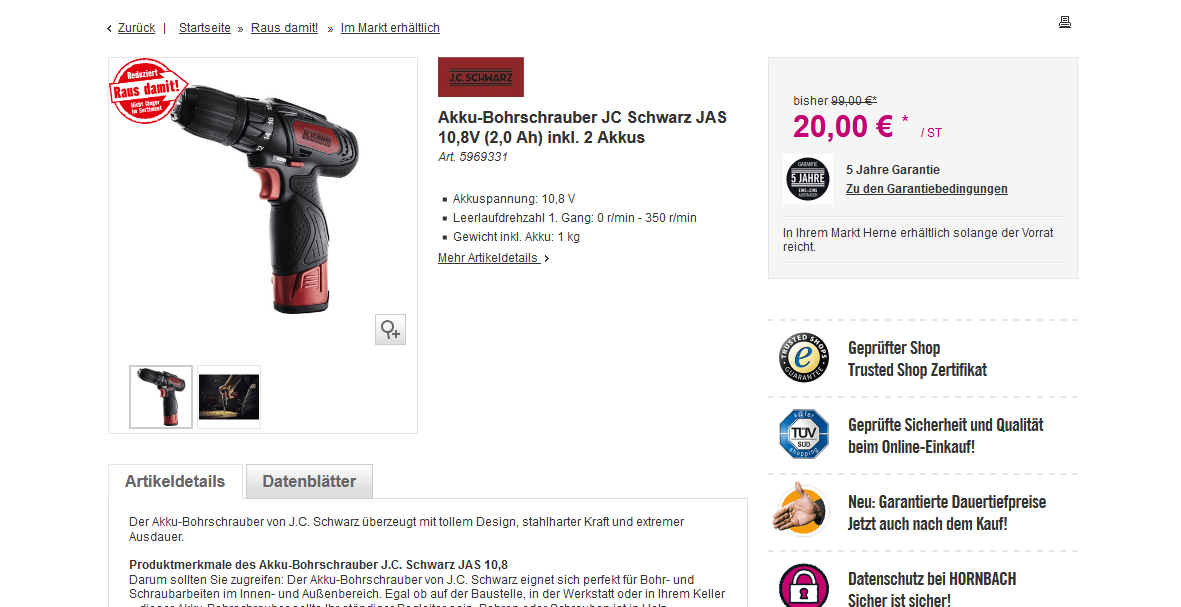Click the TÜV Süd safer shopping badge
This screenshot has width=1181, height=607.
point(804,435)
